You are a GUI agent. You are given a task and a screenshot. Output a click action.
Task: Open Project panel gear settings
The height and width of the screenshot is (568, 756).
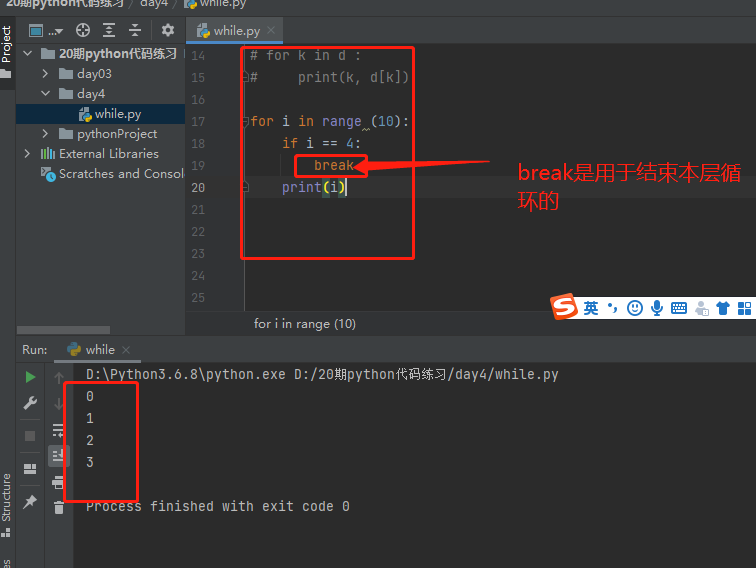click(168, 30)
